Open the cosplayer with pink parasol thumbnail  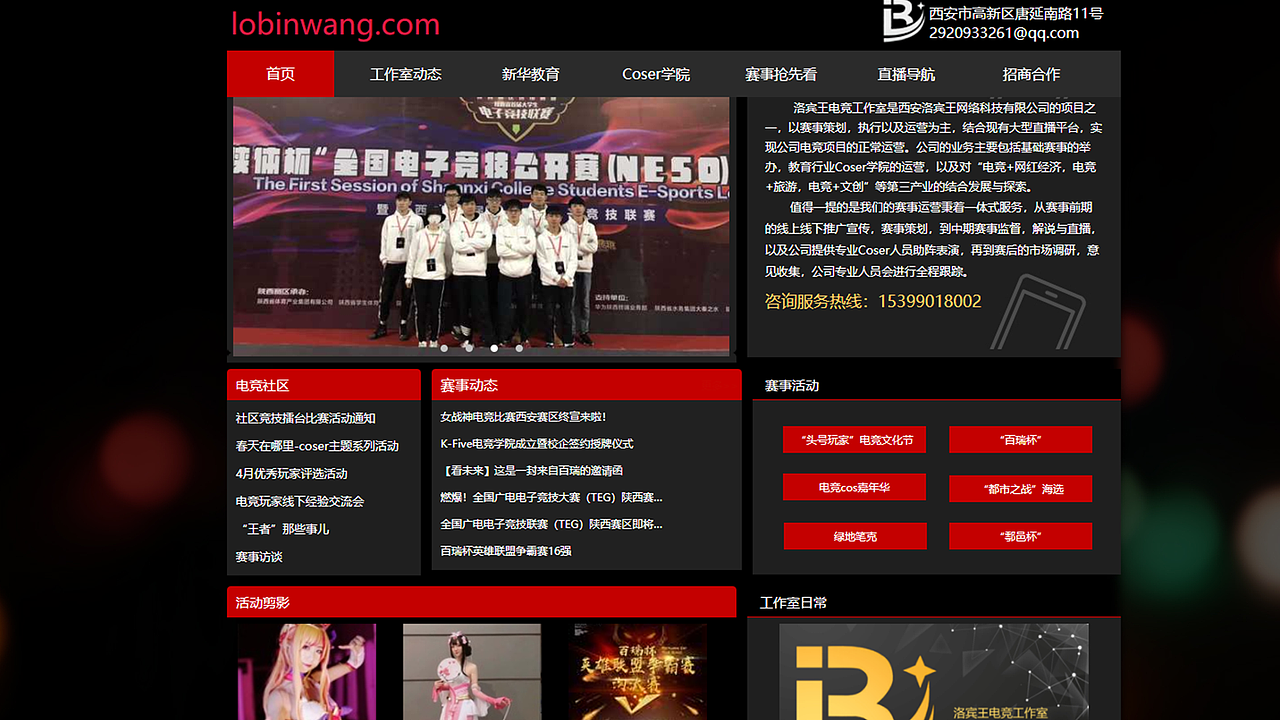point(472,672)
